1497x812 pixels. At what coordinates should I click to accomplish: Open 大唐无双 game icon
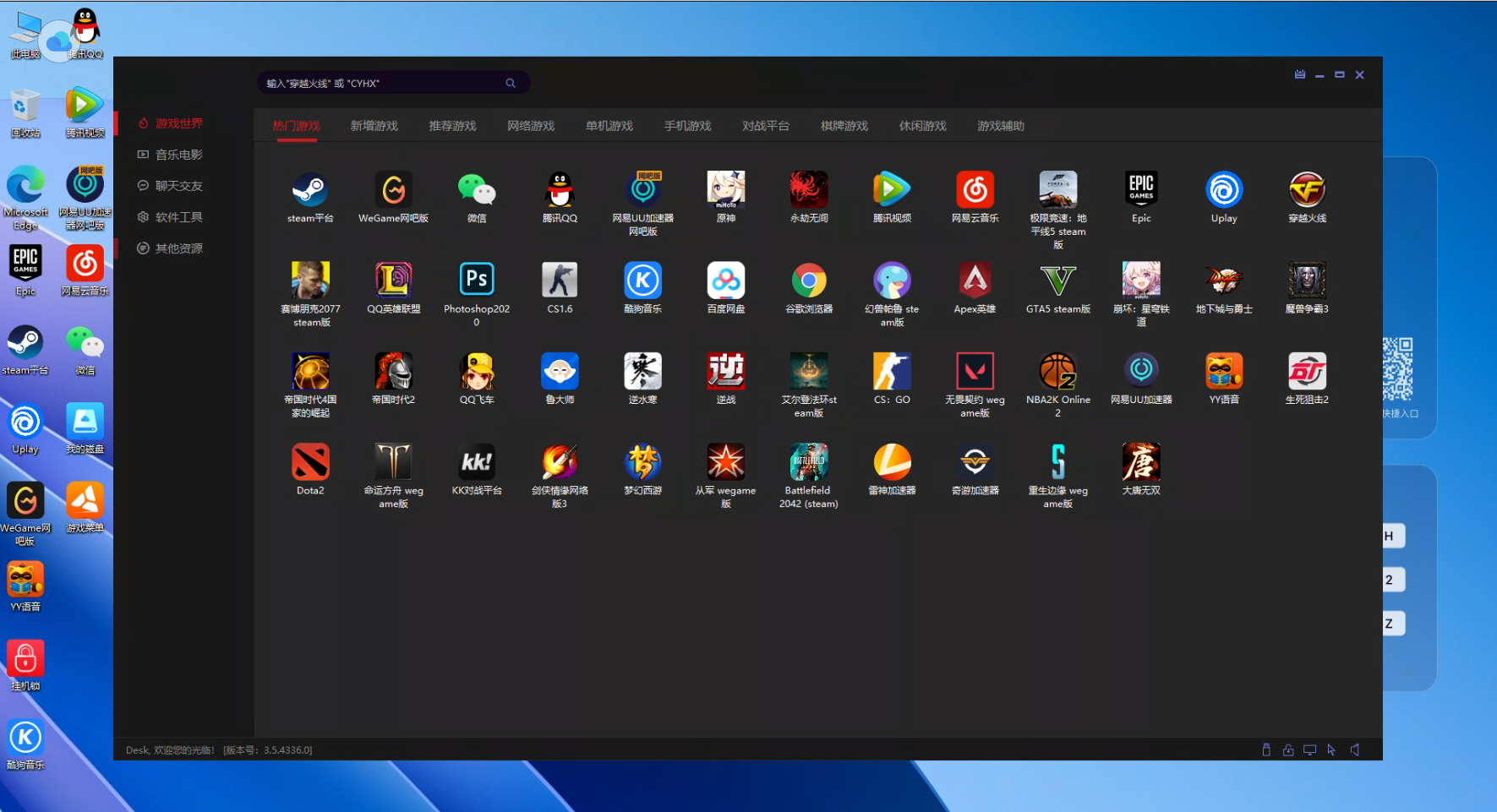pos(1141,462)
